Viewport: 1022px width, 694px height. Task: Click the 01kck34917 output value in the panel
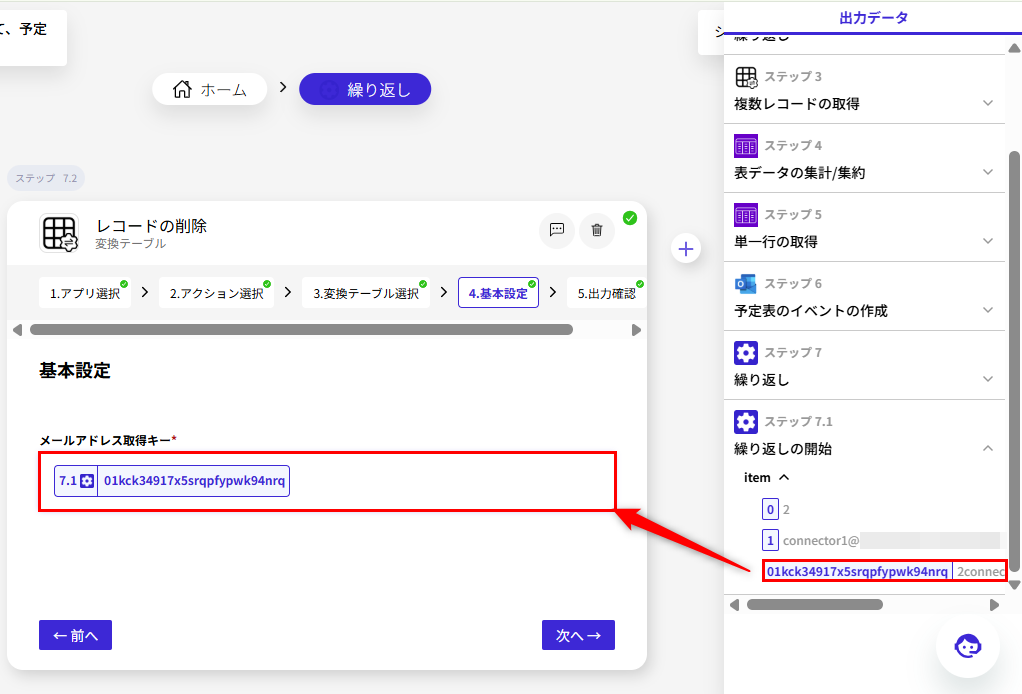coord(857,570)
